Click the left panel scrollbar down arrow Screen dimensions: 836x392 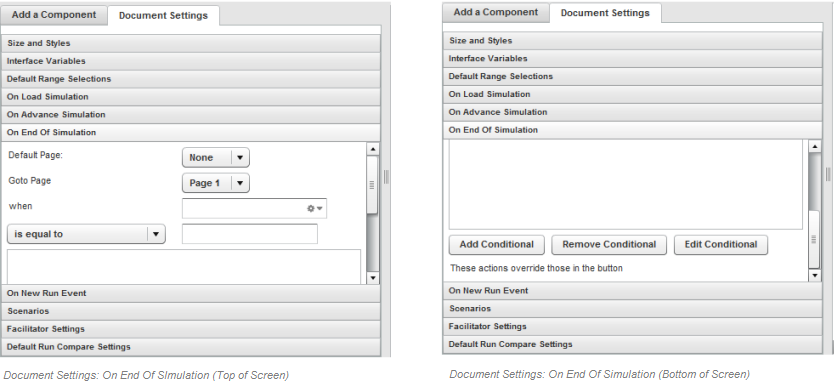point(373,278)
